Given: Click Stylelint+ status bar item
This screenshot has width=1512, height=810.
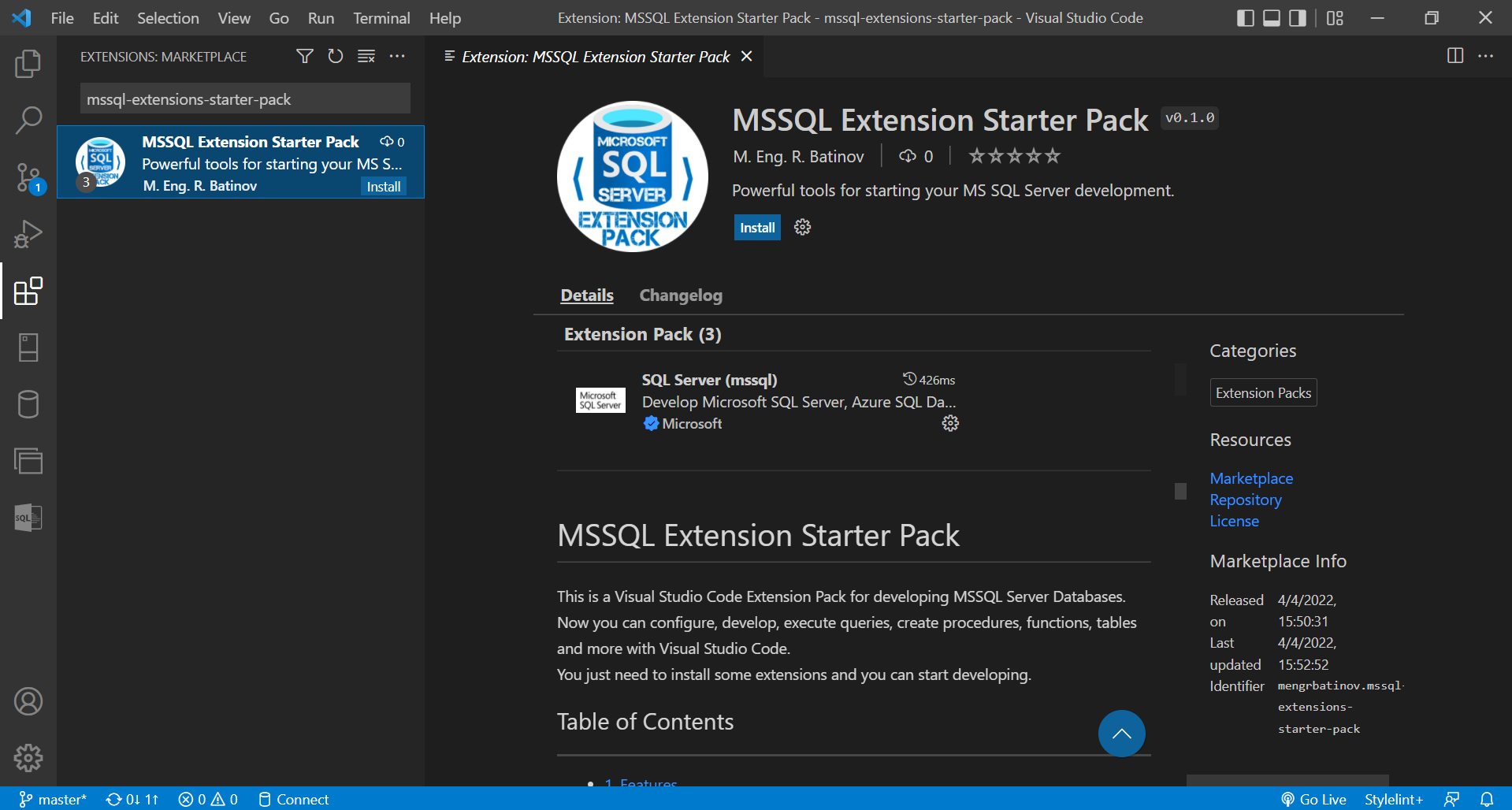Looking at the screenshot, I should [x=1394, y=799].
